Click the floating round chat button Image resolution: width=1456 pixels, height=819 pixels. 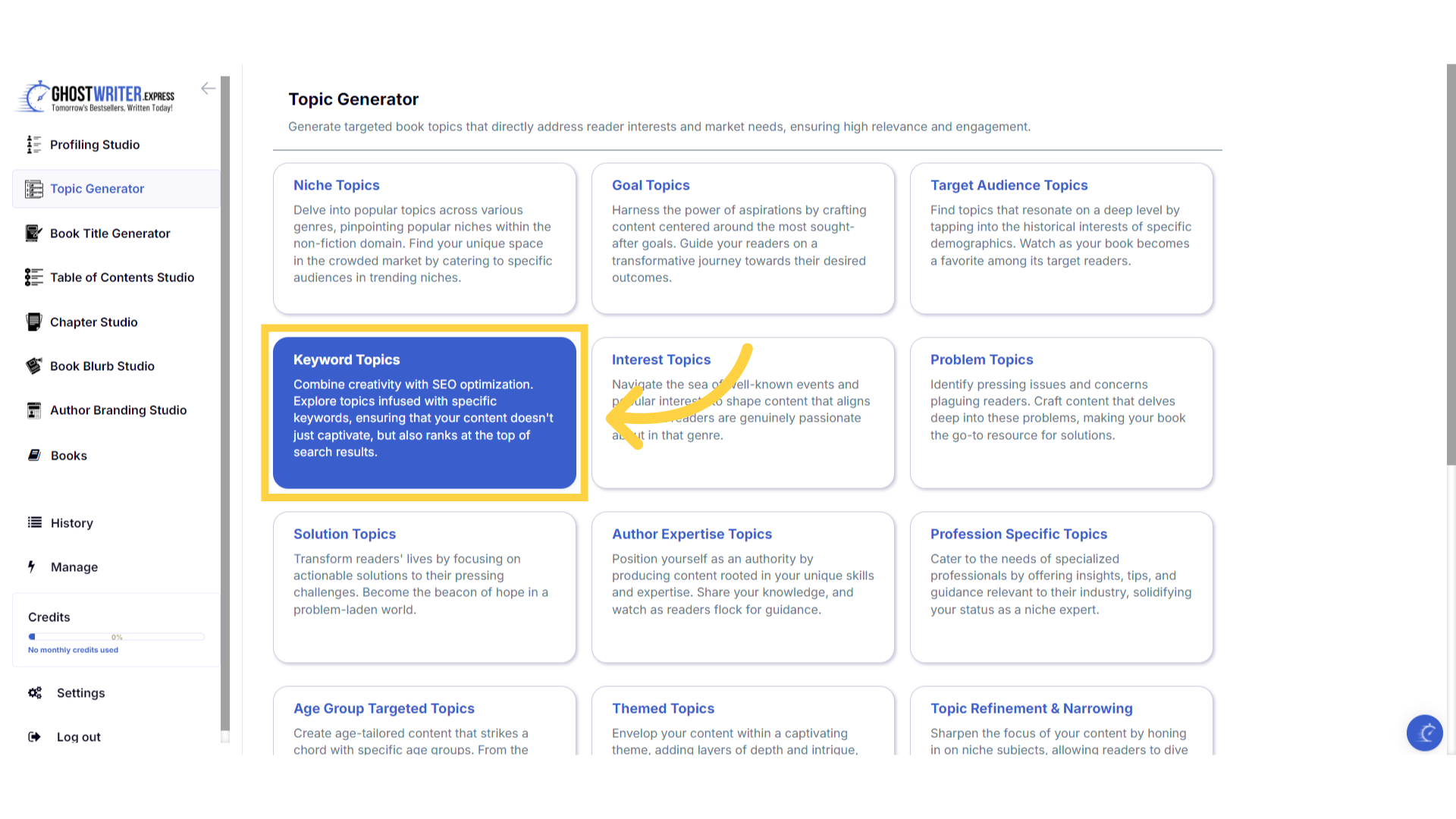[1424, 733]
